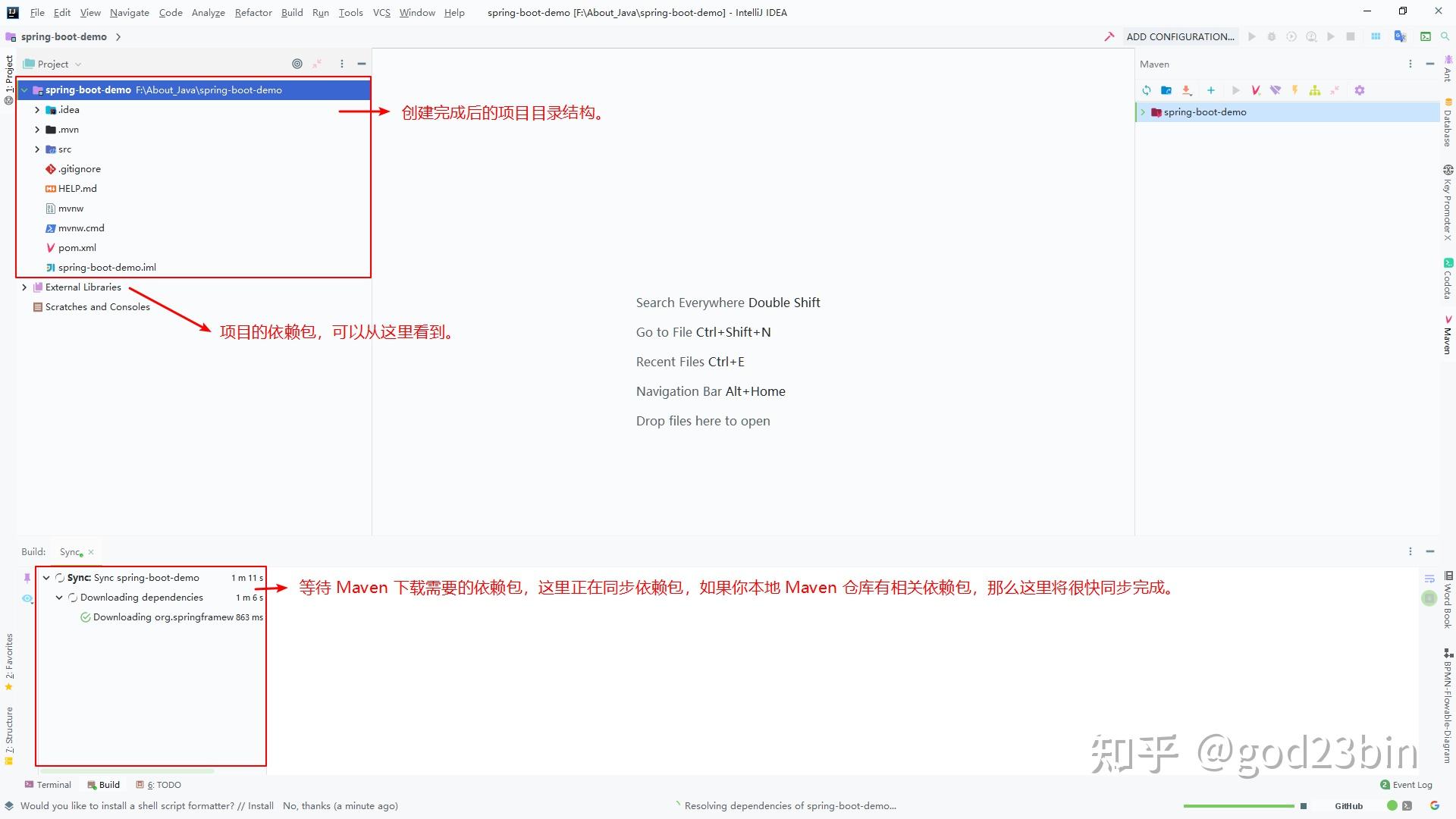Switch to the Terminal tab
The width and height of the screenshot is (1456, 819).
[48, 785]
